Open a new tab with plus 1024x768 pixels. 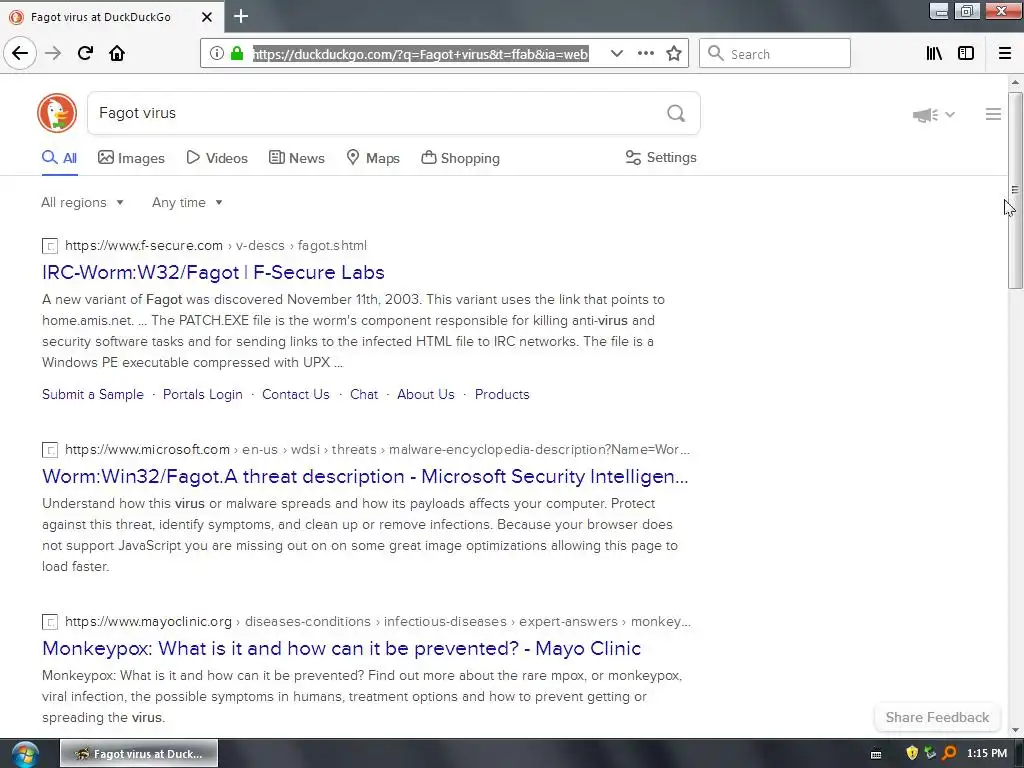[x=241, y=16]
